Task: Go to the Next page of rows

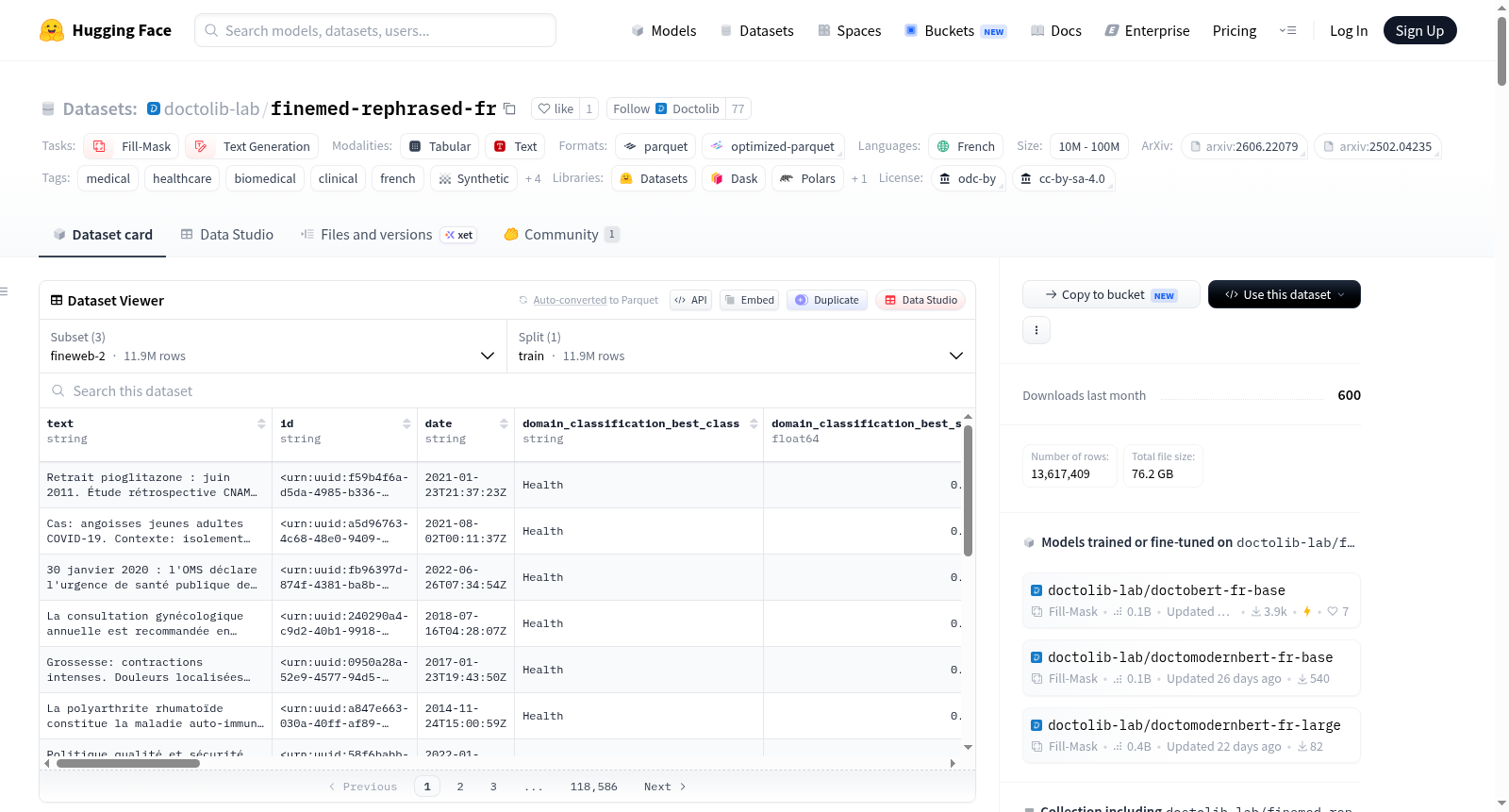Action: pyautogui.click(x=665, y=787)
